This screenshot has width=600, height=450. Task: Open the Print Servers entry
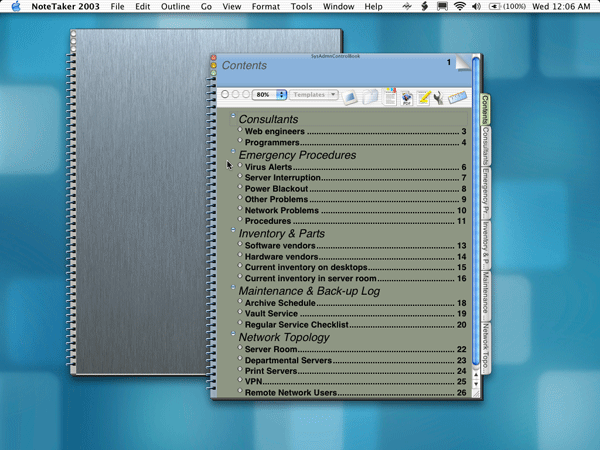(x=355, y=371)
